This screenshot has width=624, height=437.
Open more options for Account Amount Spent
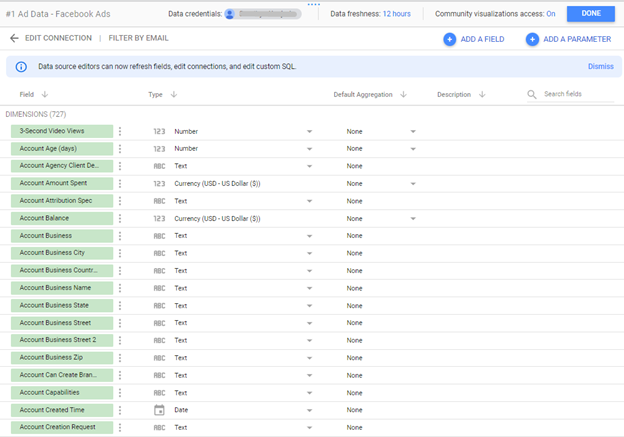(x=120, y=183)
